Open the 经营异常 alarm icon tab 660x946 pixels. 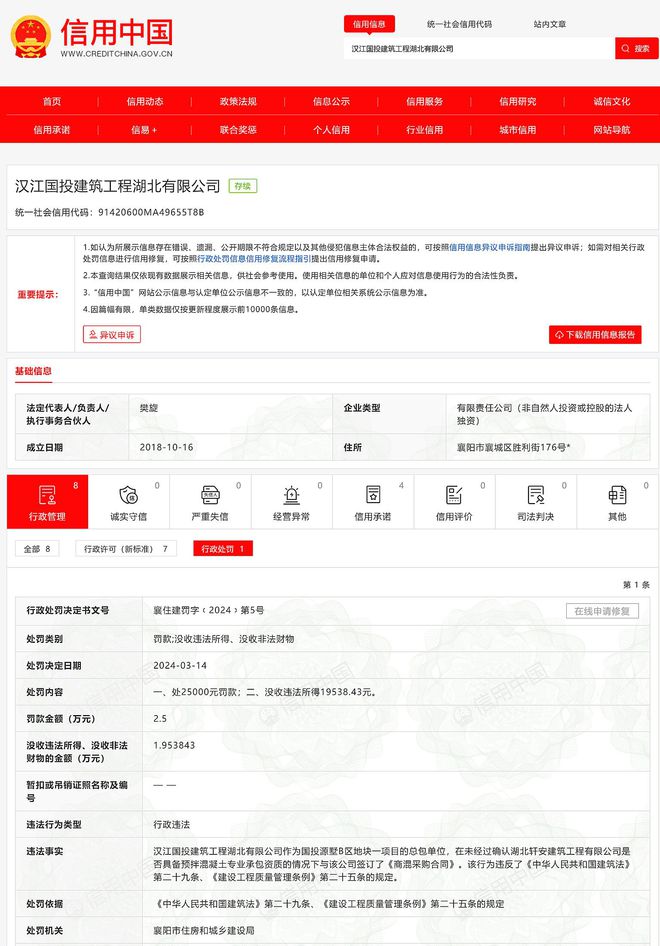click(x=291, y=502)
